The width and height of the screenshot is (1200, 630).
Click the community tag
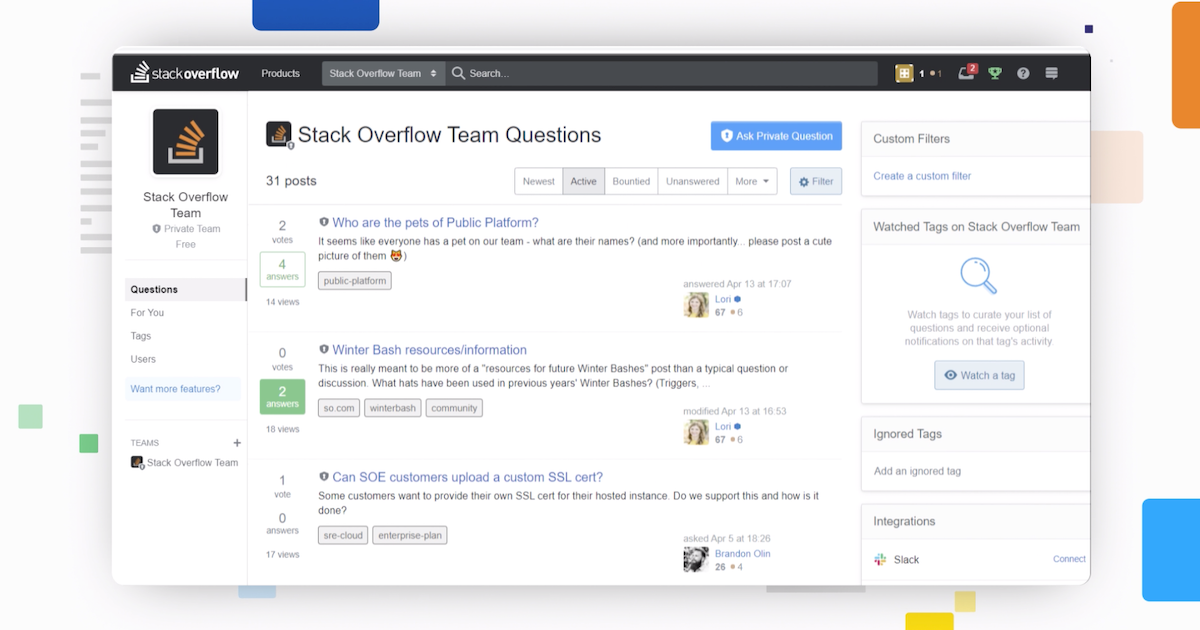coord(454,408)
